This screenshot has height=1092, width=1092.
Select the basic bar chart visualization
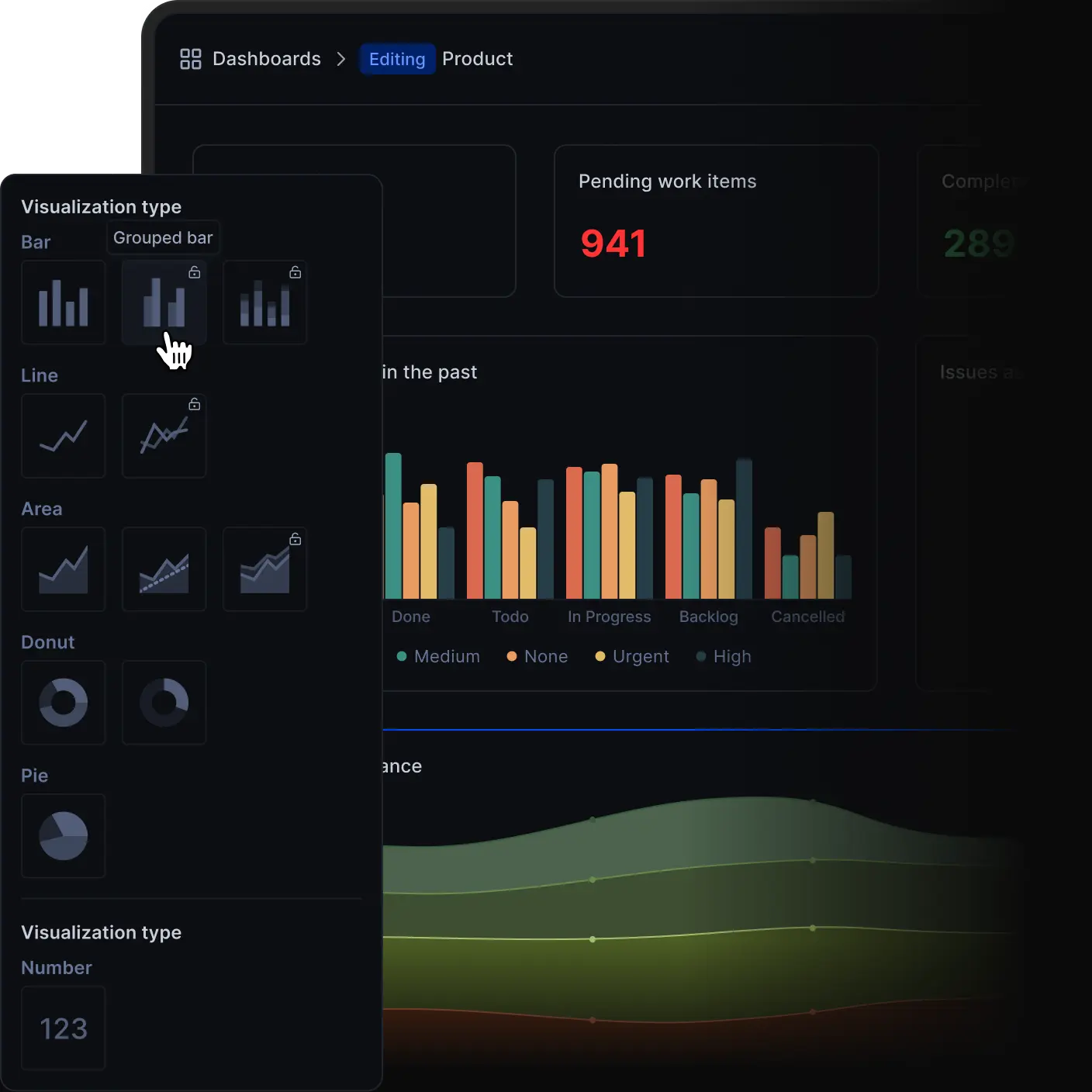(x=64, y=302)
